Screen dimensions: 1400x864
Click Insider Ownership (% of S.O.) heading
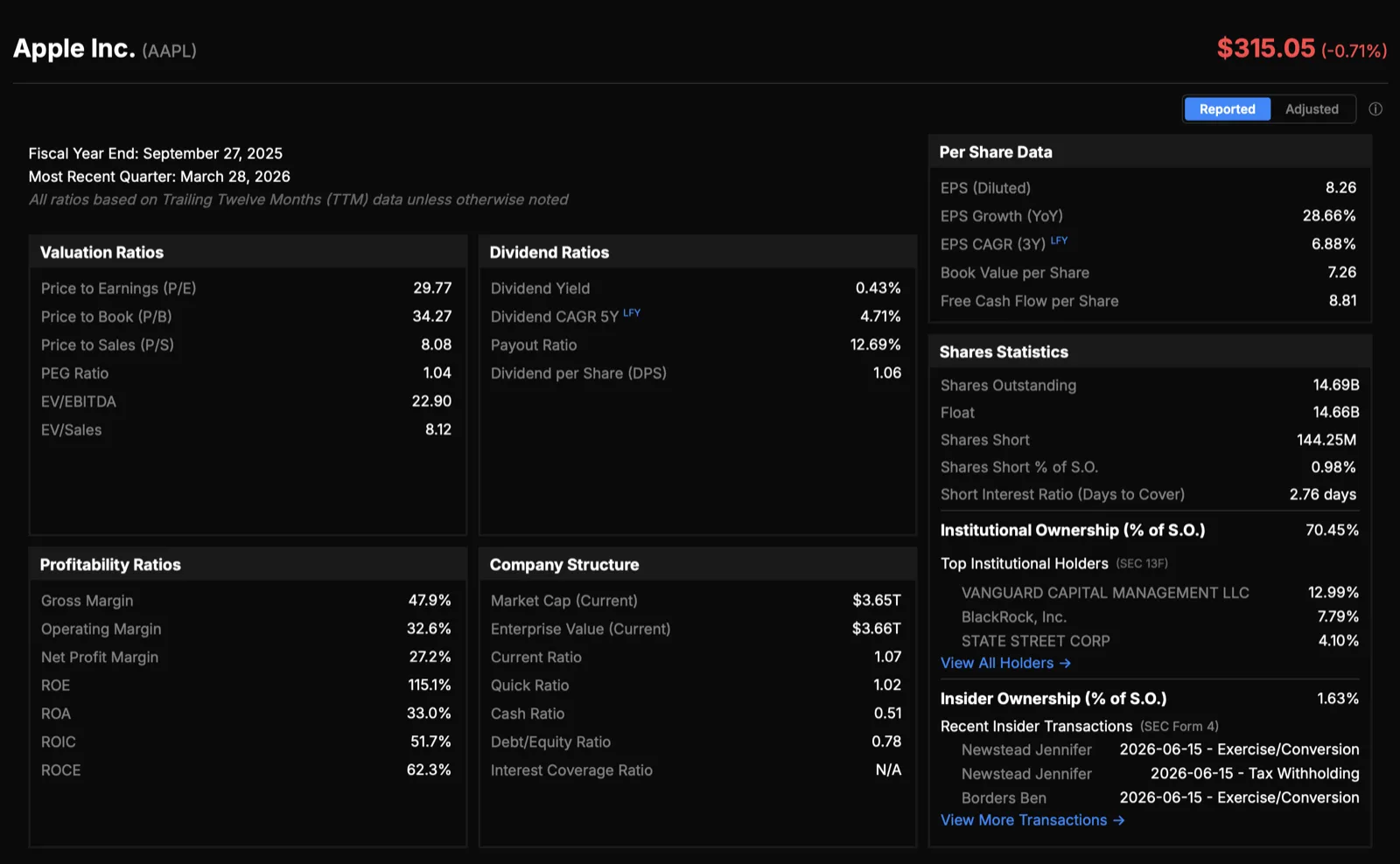[x=1053, y=699]
